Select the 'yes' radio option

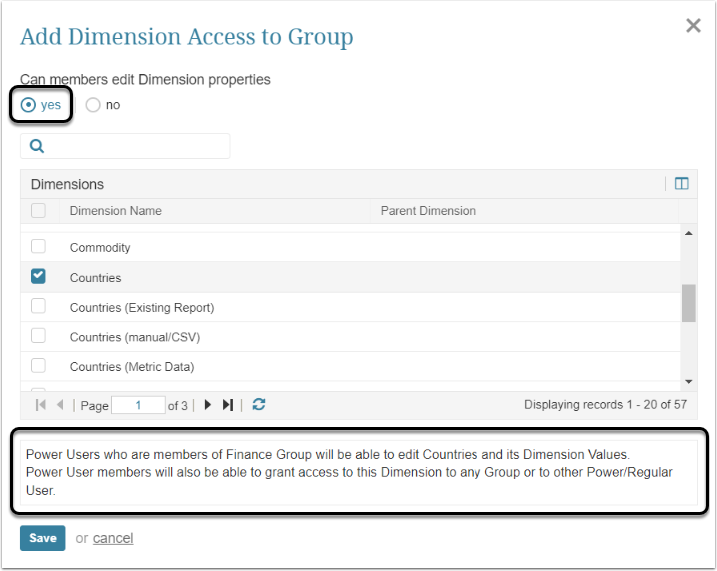28,105
